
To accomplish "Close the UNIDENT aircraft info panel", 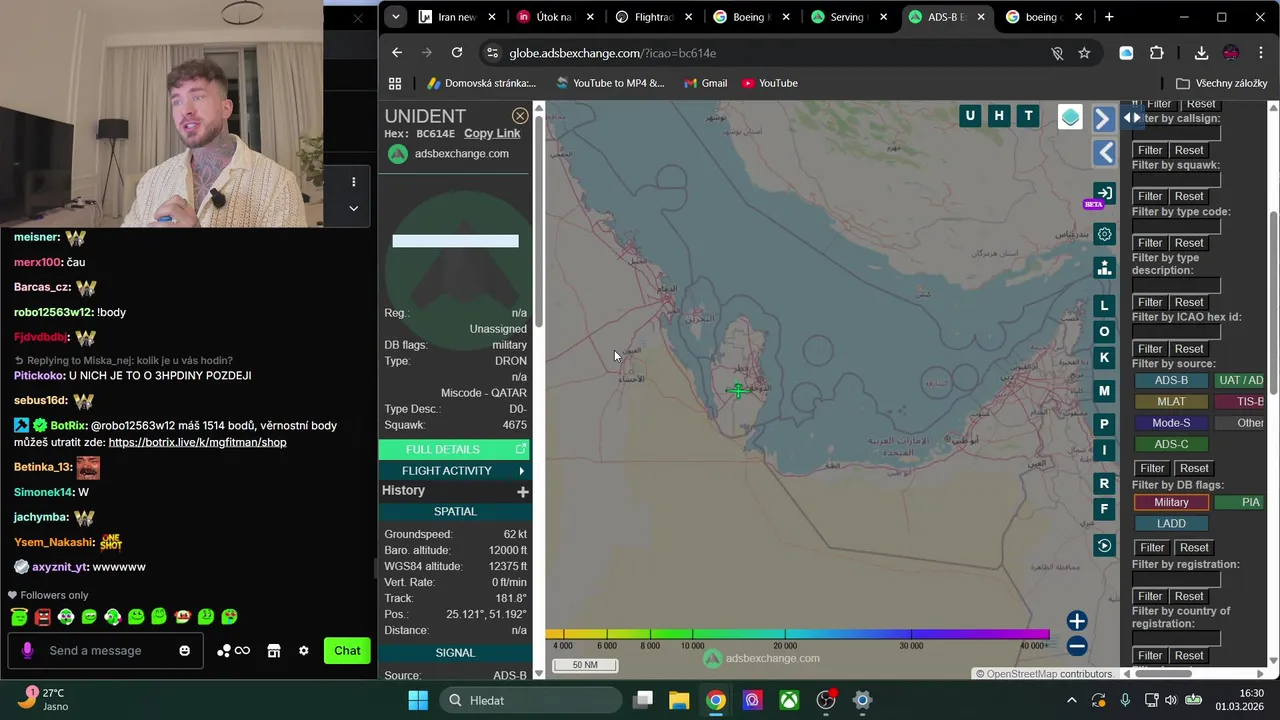I will click(x=520, y=116).
